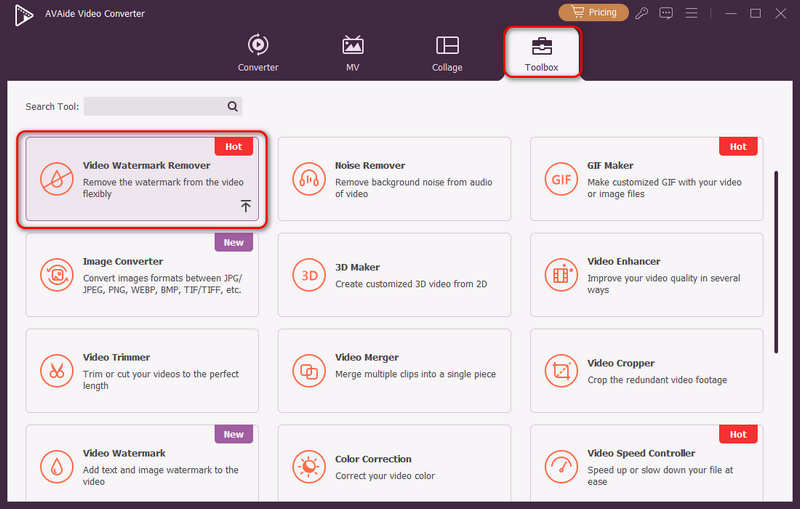Click 'Create customized 3D video from 2D' text

coord(411,284)
